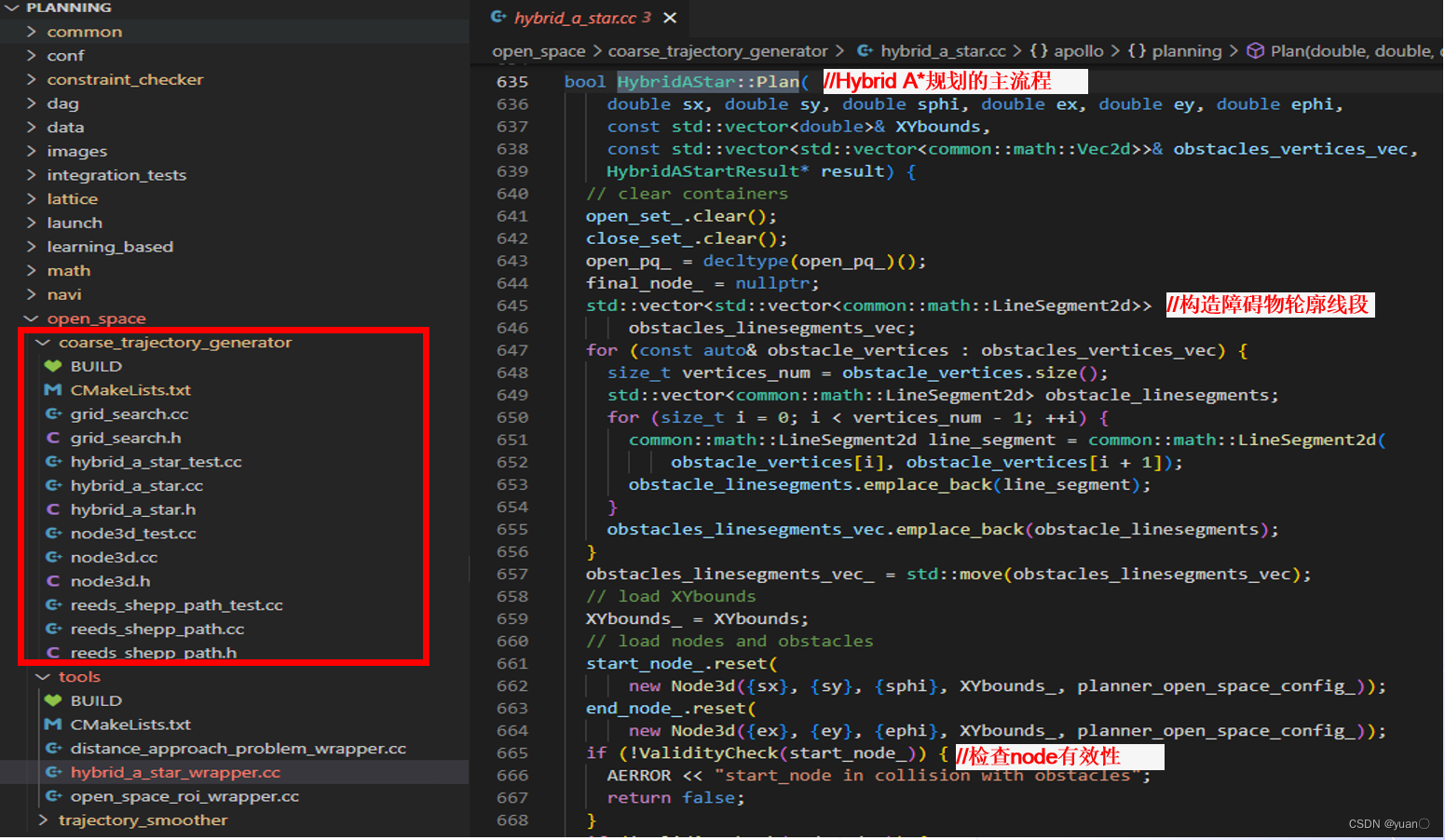Expand the conf folder chevron
This screenshot has height=840, width=1445.
(32, 56)
